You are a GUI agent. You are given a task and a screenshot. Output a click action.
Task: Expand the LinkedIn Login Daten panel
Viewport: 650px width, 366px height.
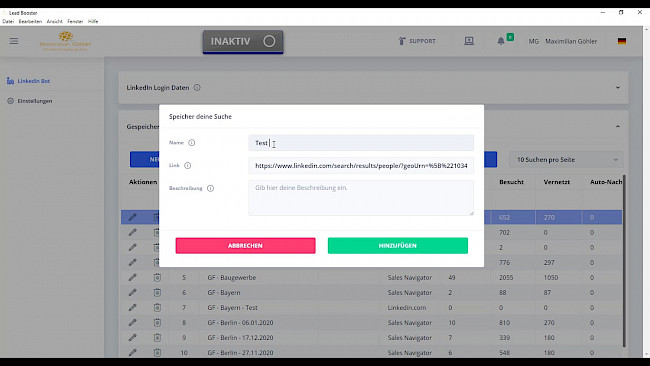tap(618, 87)
